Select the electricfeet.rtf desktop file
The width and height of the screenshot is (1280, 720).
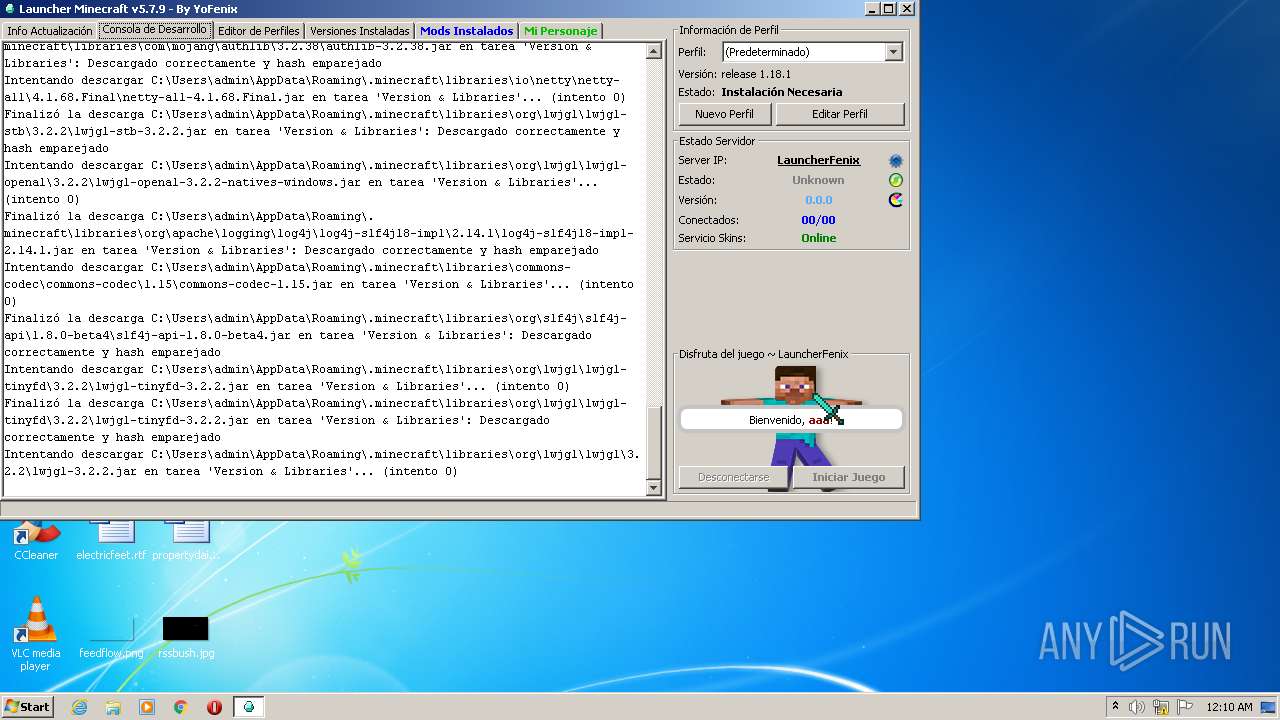[111, 541]
